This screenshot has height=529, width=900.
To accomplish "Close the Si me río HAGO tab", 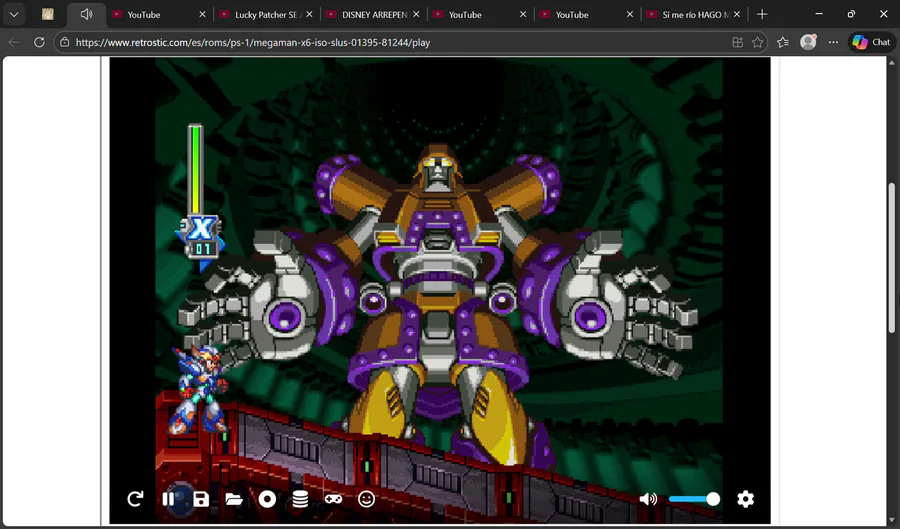I will coord(737,14).
